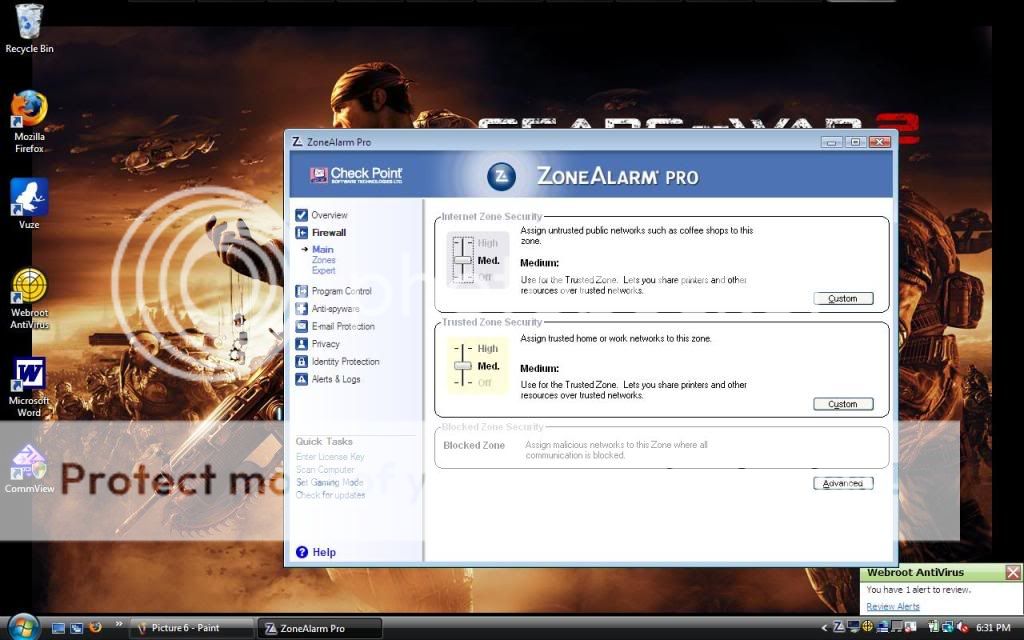This screenshot has height=640, width=1024.
Task: Click the Privacy sidebar icon
Action: [301, 344]
